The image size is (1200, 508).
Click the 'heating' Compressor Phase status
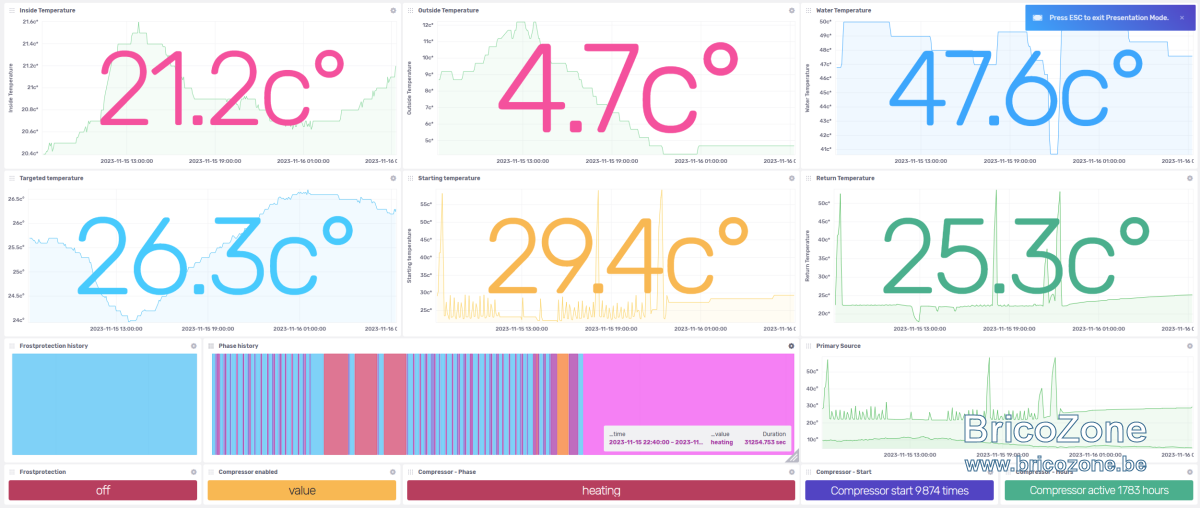(601, 490)
